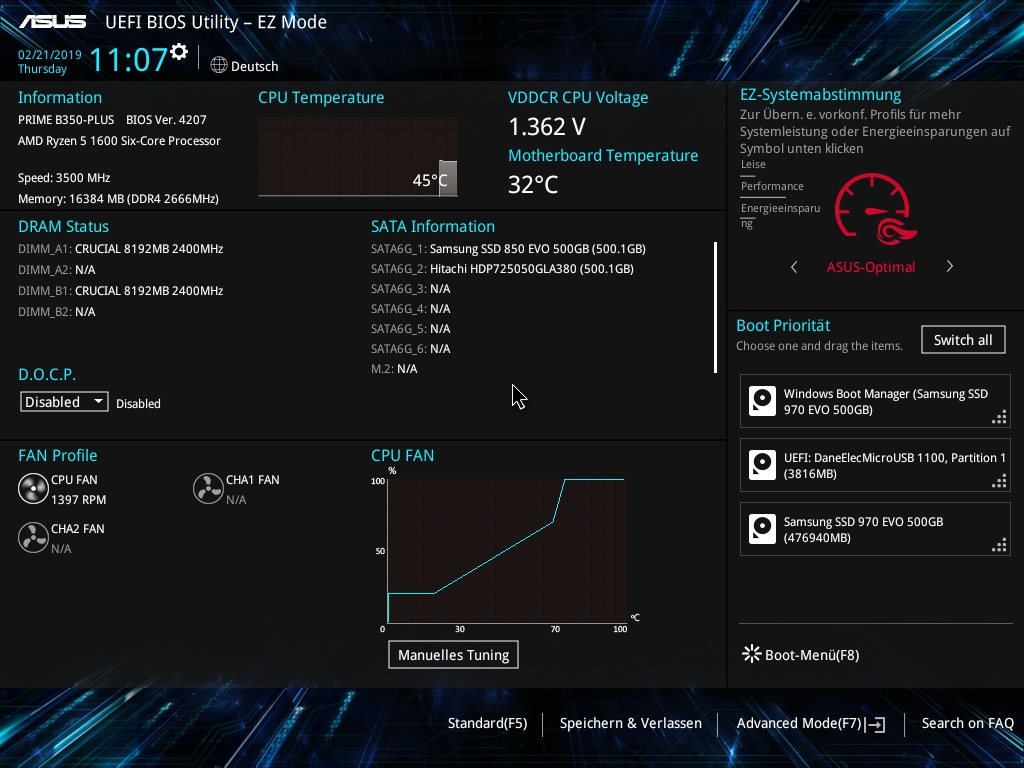The height and width of the screenshot is (768, 1024).
Task: Click the CHA2 FAN icon
Action: pos(33,538)
